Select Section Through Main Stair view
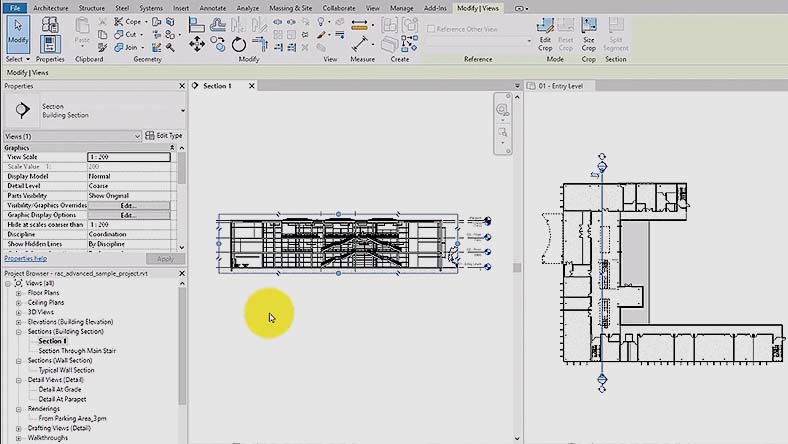 [78, 351]
